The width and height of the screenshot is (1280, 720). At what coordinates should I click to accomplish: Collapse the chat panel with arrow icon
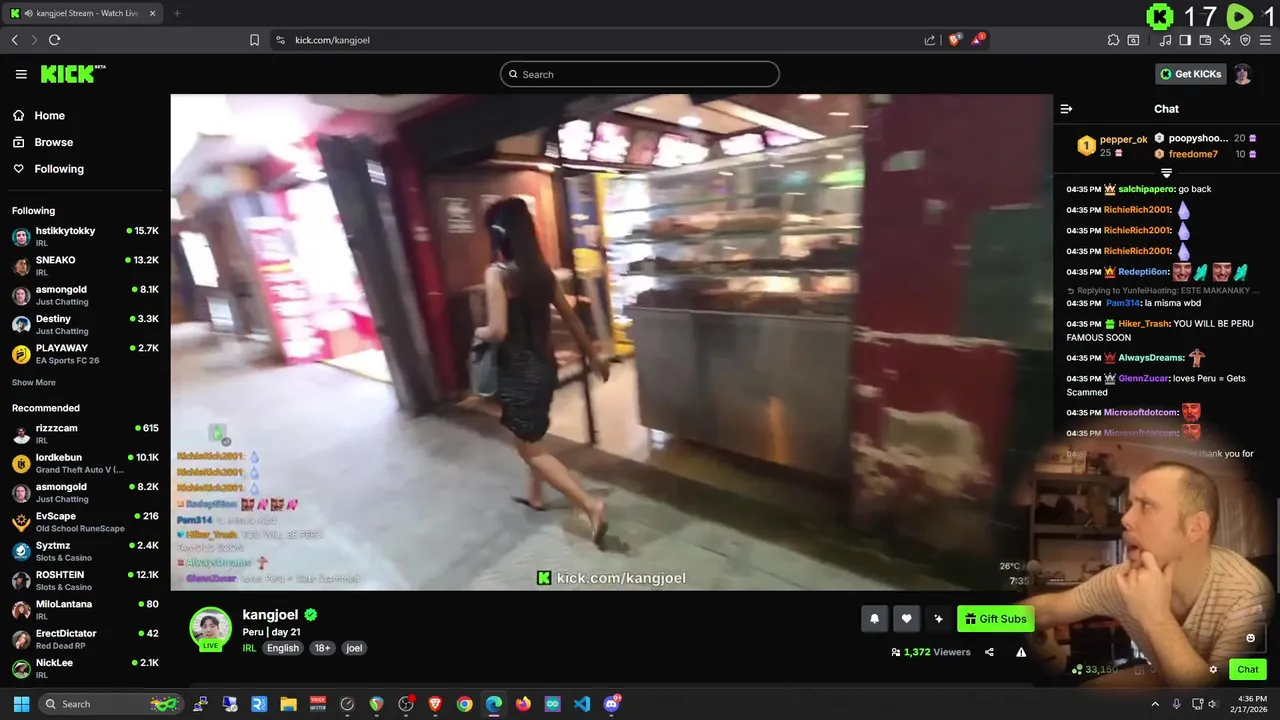1066,109
